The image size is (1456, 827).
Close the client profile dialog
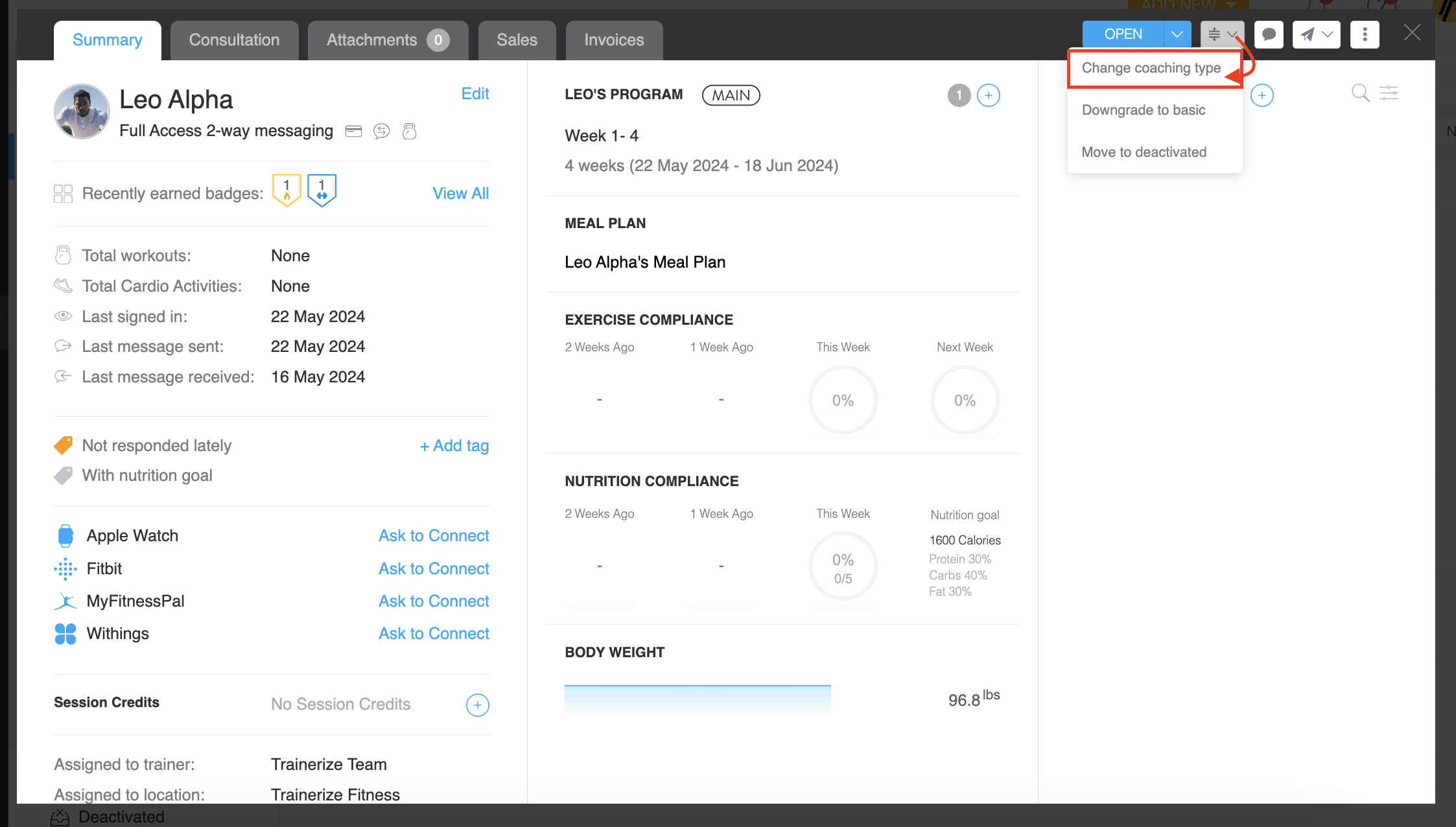coord(1412,33)
